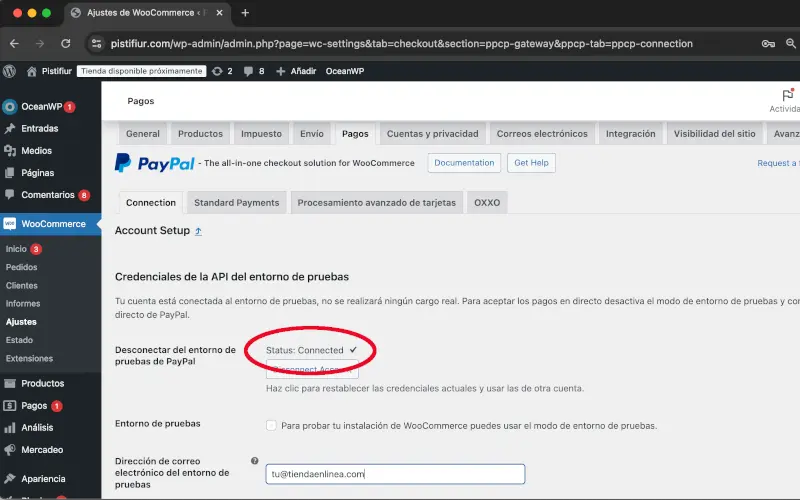
Task: Open the Visibilidad del sitio tab
Action: pyautogui.click(x=714, y=134)
